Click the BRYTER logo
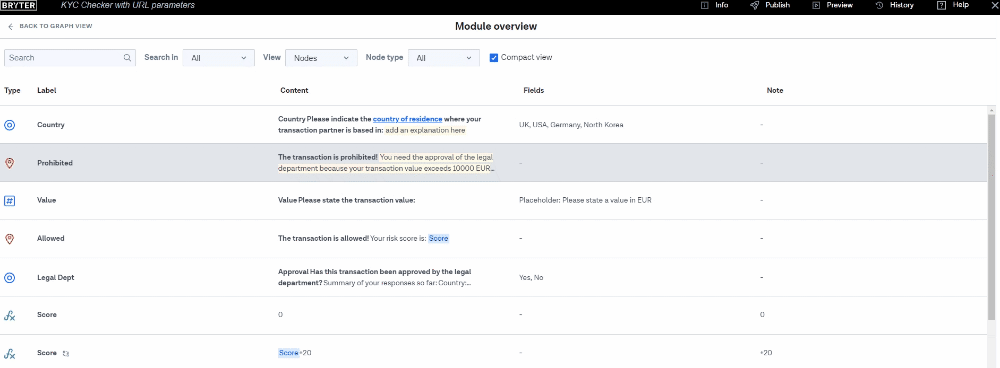The height and width of the screenshot is (368, 1000). 18,5
